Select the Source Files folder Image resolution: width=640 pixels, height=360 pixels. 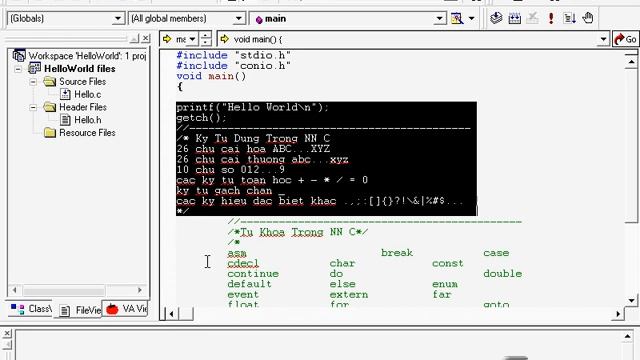[x=82, y=82]
